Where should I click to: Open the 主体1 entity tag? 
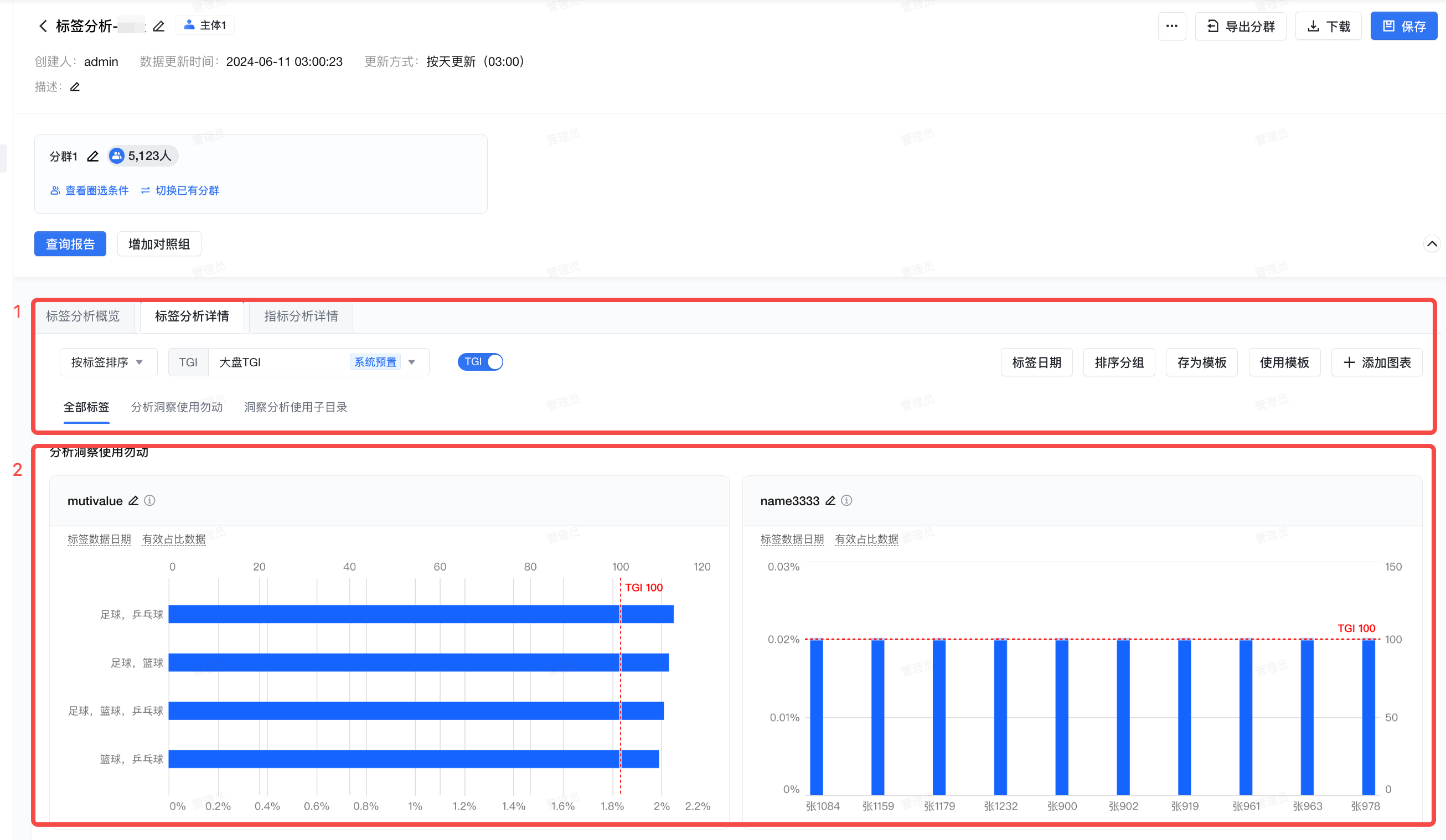[204, 25]
